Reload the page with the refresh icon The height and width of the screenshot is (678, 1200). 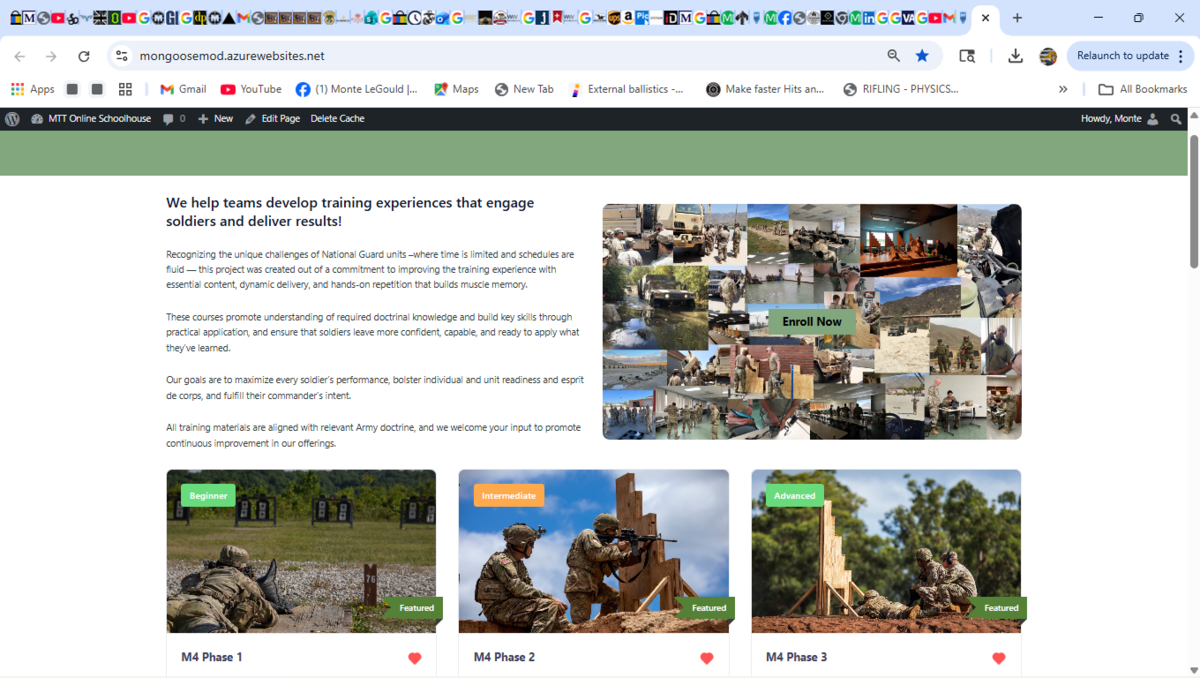84,56
